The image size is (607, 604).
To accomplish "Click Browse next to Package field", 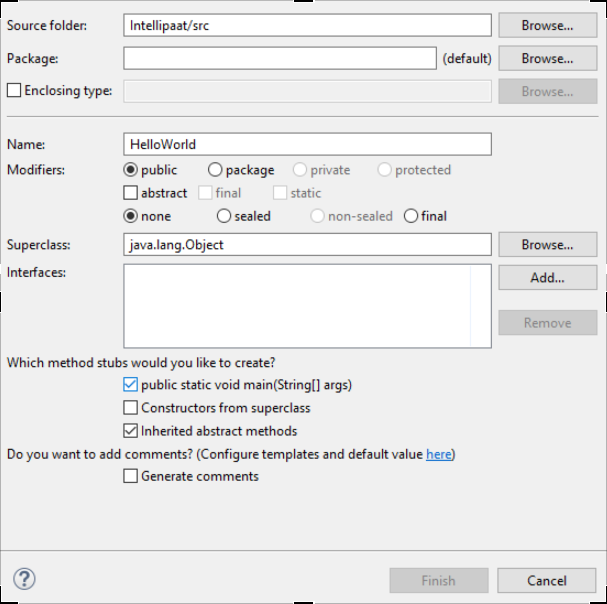I will point(547,58).
